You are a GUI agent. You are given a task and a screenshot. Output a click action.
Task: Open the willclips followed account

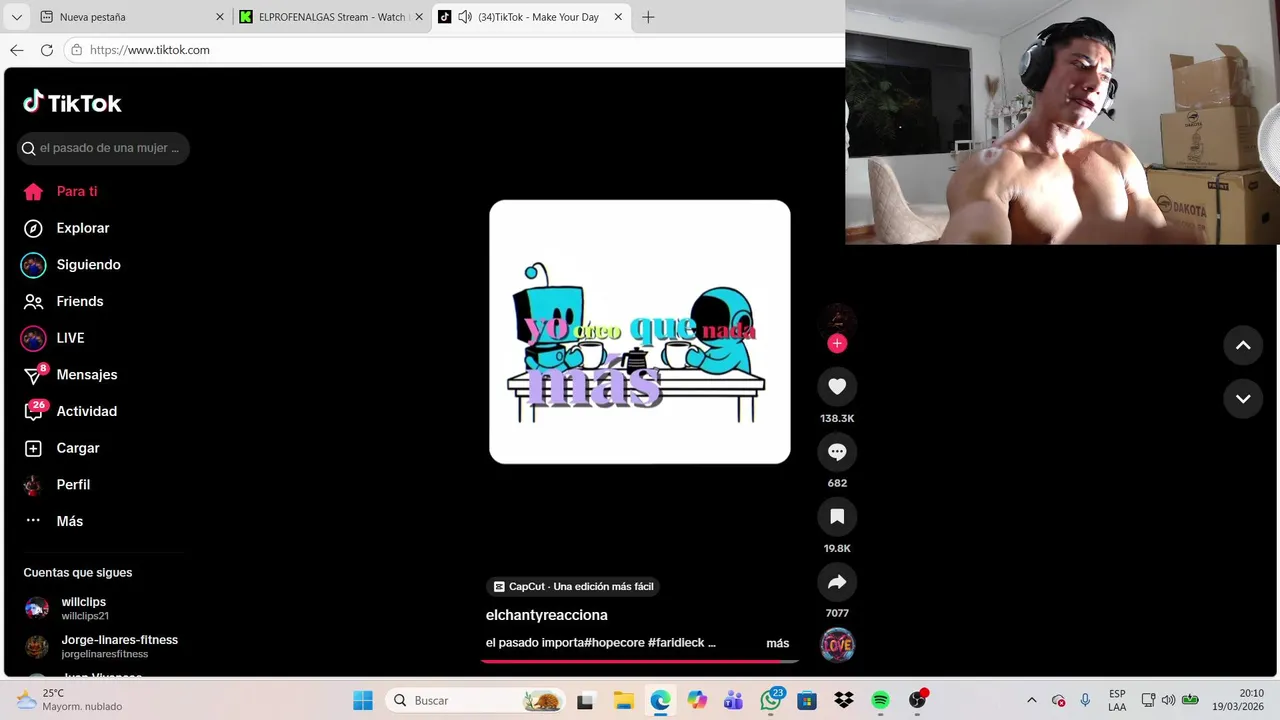pyautogui.click(x=85, y=608)
